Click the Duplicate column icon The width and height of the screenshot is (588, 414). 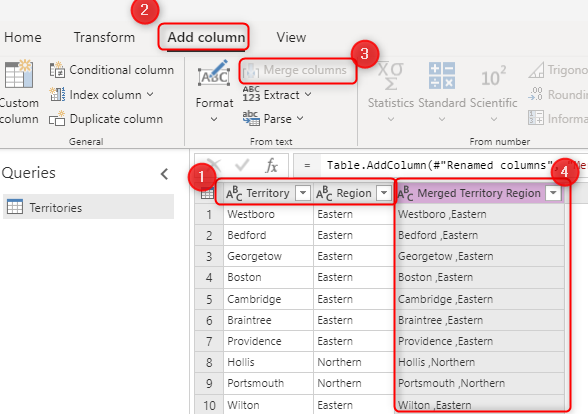pos(57,119)
